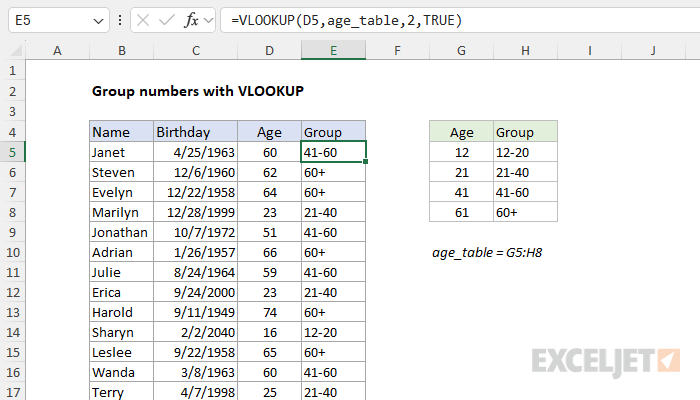Select age cell '59' in Julie's row
This screenshot has width=700, height=400.
(269, 272)
